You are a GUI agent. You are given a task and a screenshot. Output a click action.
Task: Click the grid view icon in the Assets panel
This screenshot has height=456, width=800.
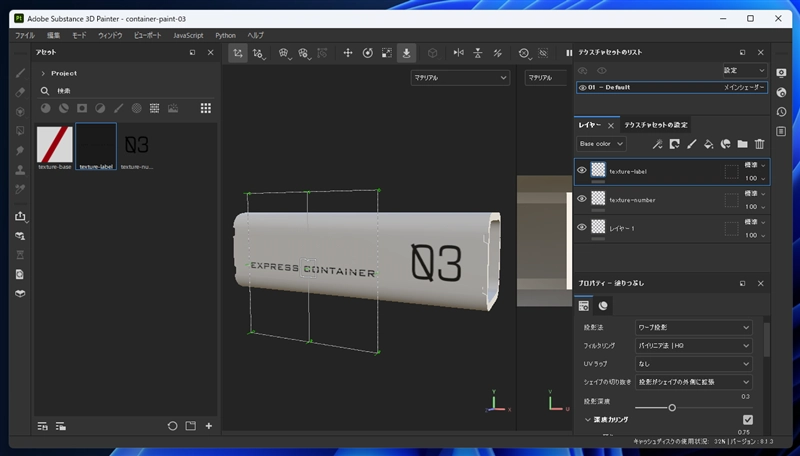[x=206, y=108]
